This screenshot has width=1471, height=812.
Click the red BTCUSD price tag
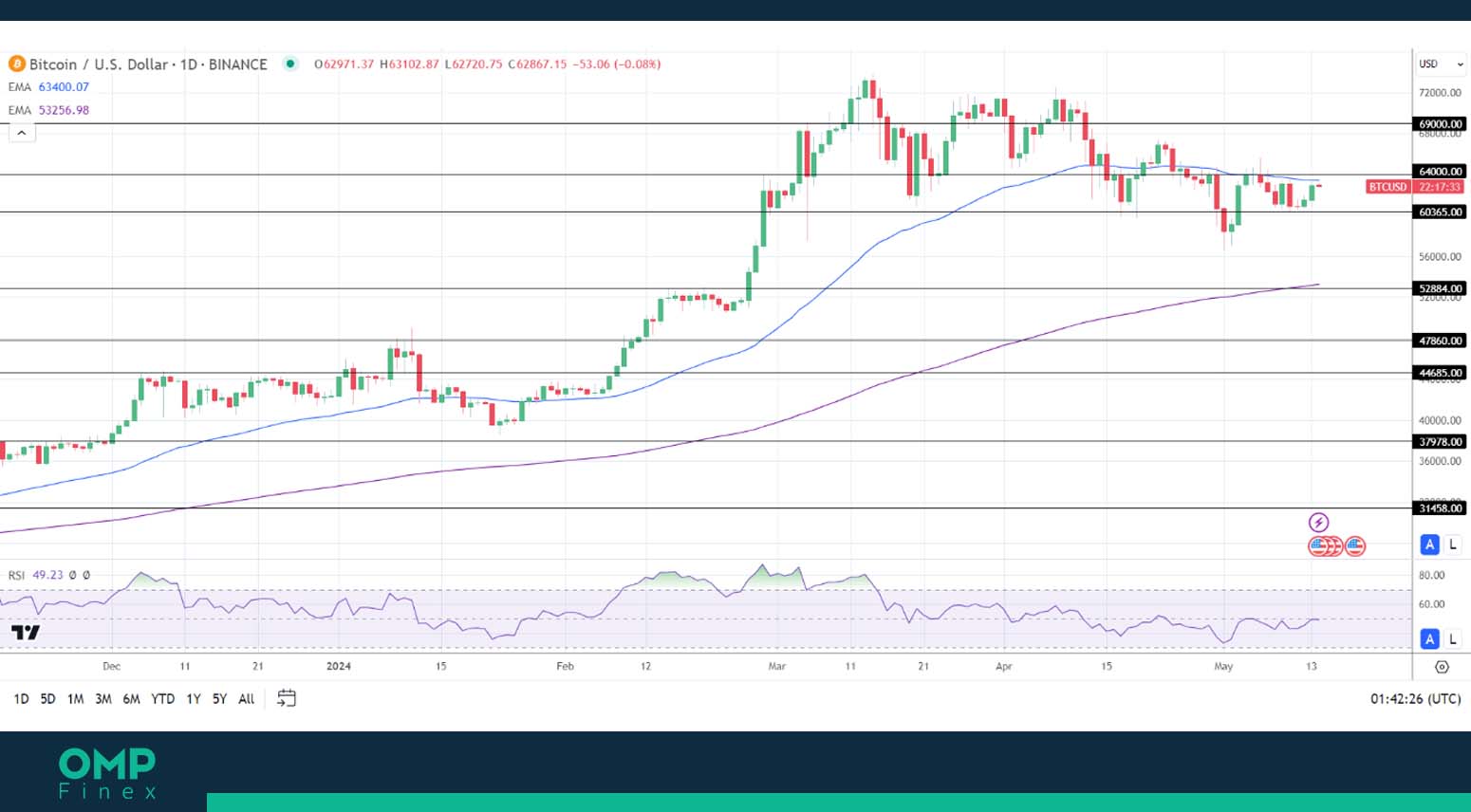click(1387, 187)
